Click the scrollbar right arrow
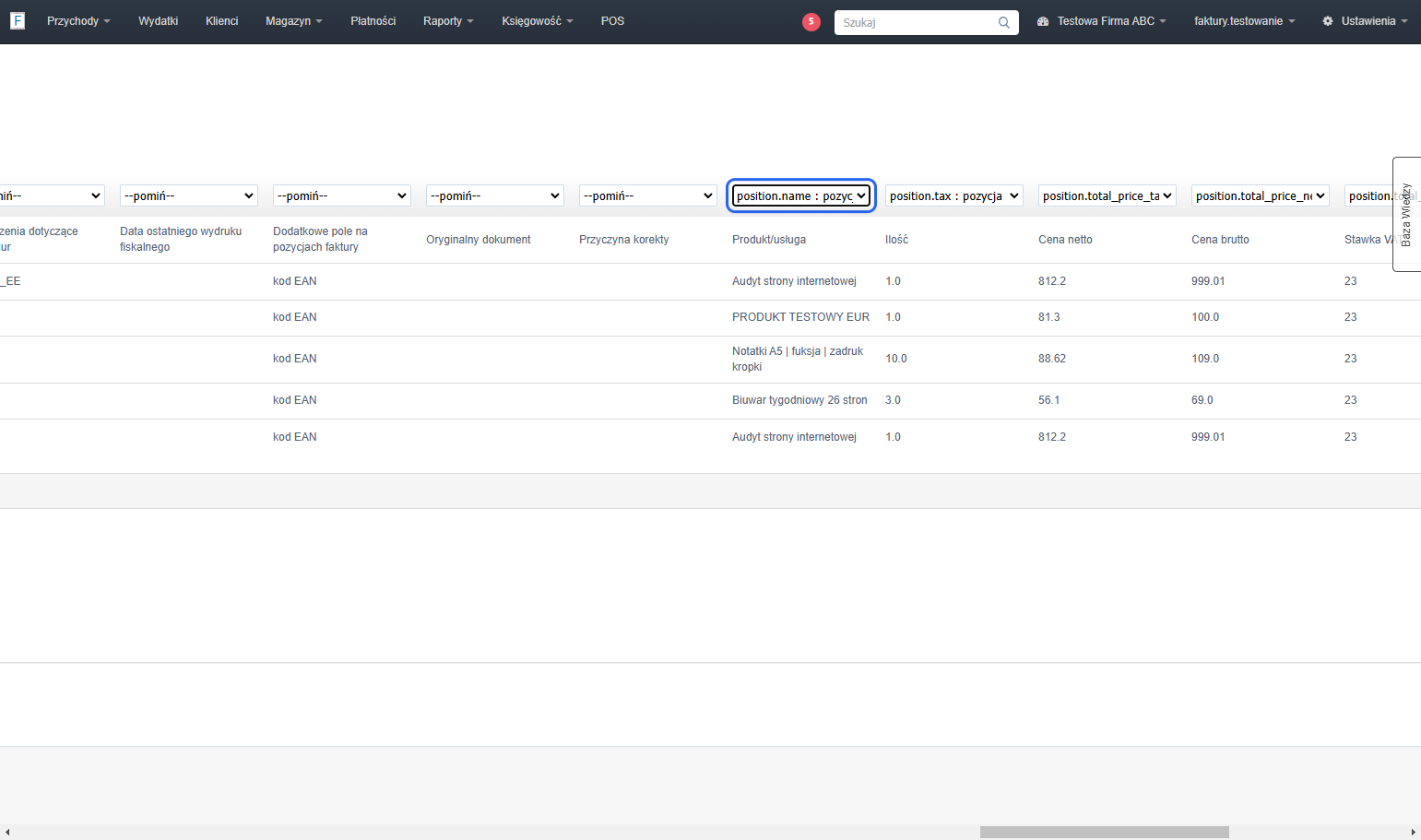The height and width of the screenshot is (840, 1421). coord(1413,832)
